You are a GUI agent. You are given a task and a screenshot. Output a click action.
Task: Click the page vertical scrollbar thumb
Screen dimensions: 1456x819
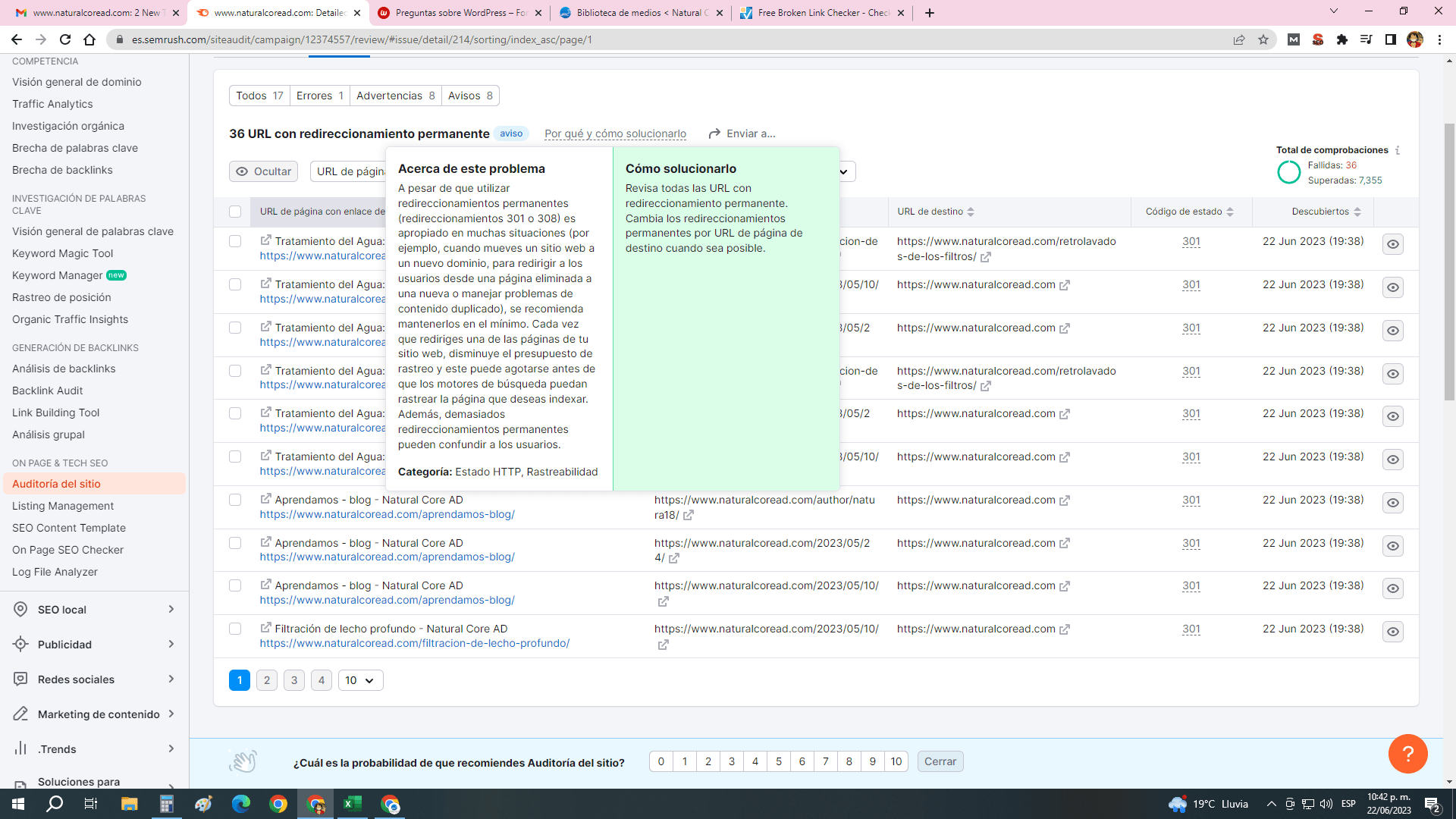(x=1449, y=262)
